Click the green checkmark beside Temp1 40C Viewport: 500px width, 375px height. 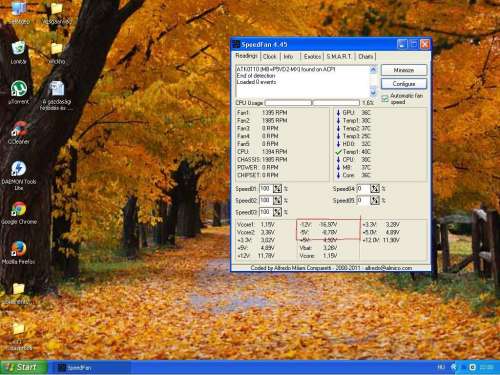pos(338,152)
